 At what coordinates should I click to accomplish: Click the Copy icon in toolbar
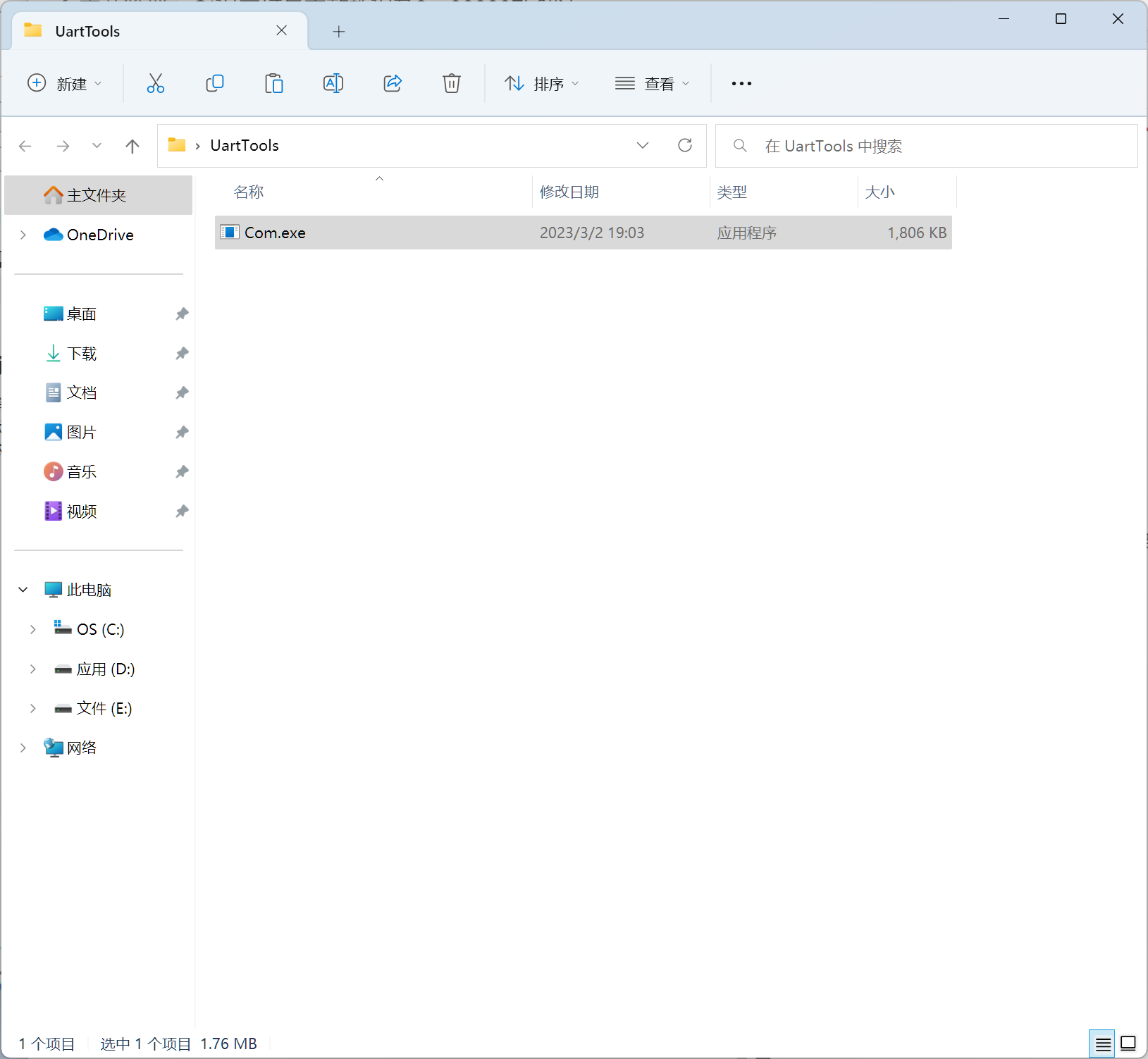(215, 83)
